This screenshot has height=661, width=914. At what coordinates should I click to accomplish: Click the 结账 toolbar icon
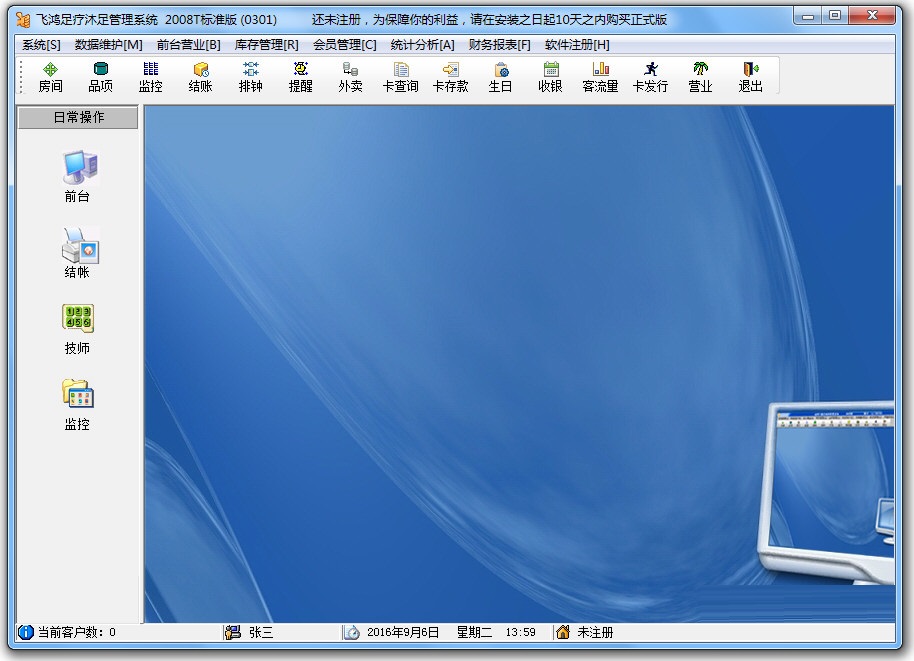pyautogui.click(x=201, y=77)
